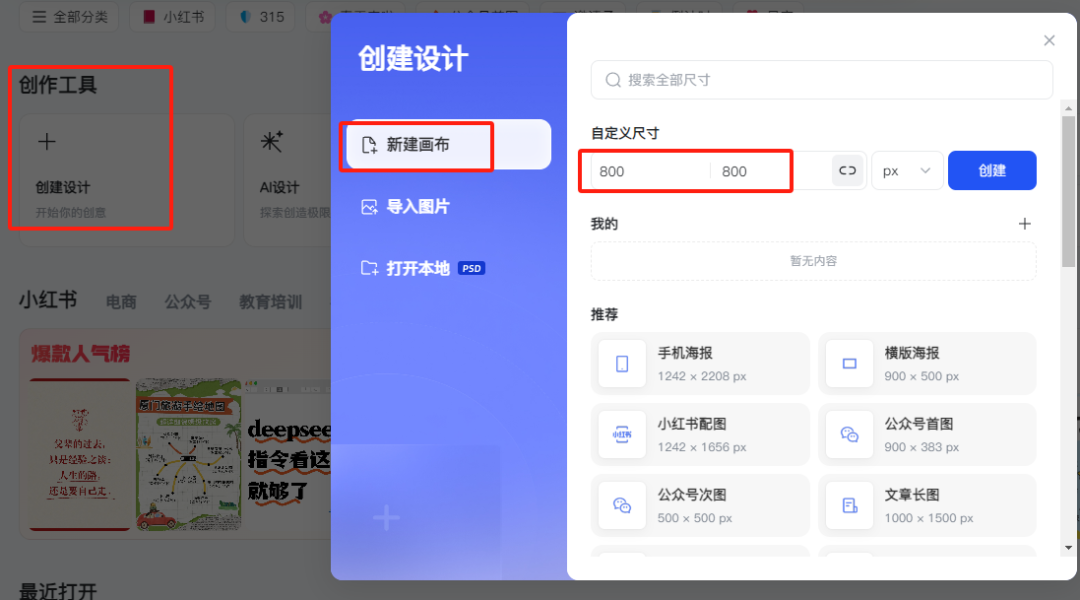The height and width of the screenshot is (600, 1080).
Task: Open the 全部分类 menu
Action: coord(69,16)
